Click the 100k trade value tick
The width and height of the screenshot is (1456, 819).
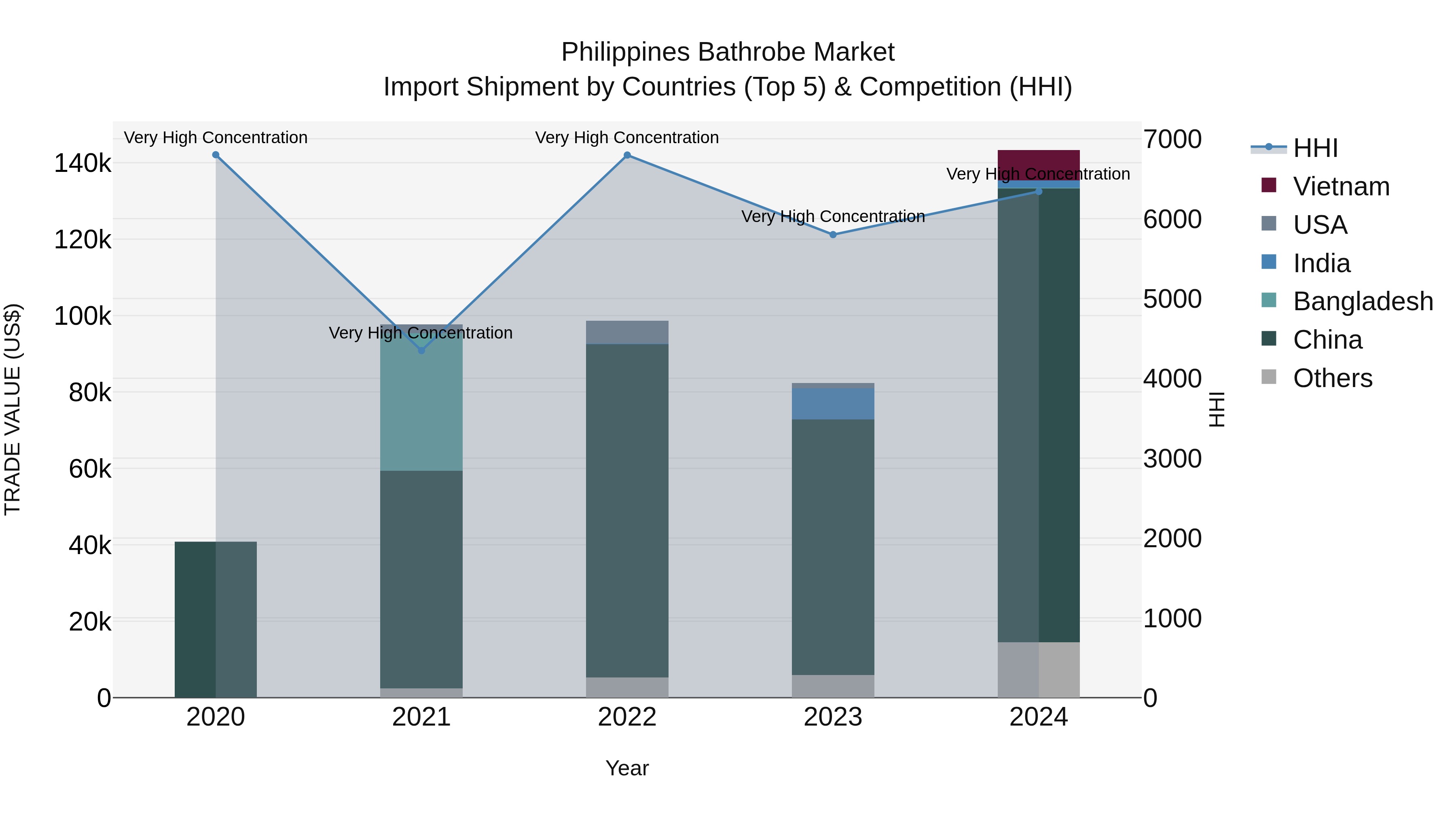pyautogui.click(x=83, y=316)
